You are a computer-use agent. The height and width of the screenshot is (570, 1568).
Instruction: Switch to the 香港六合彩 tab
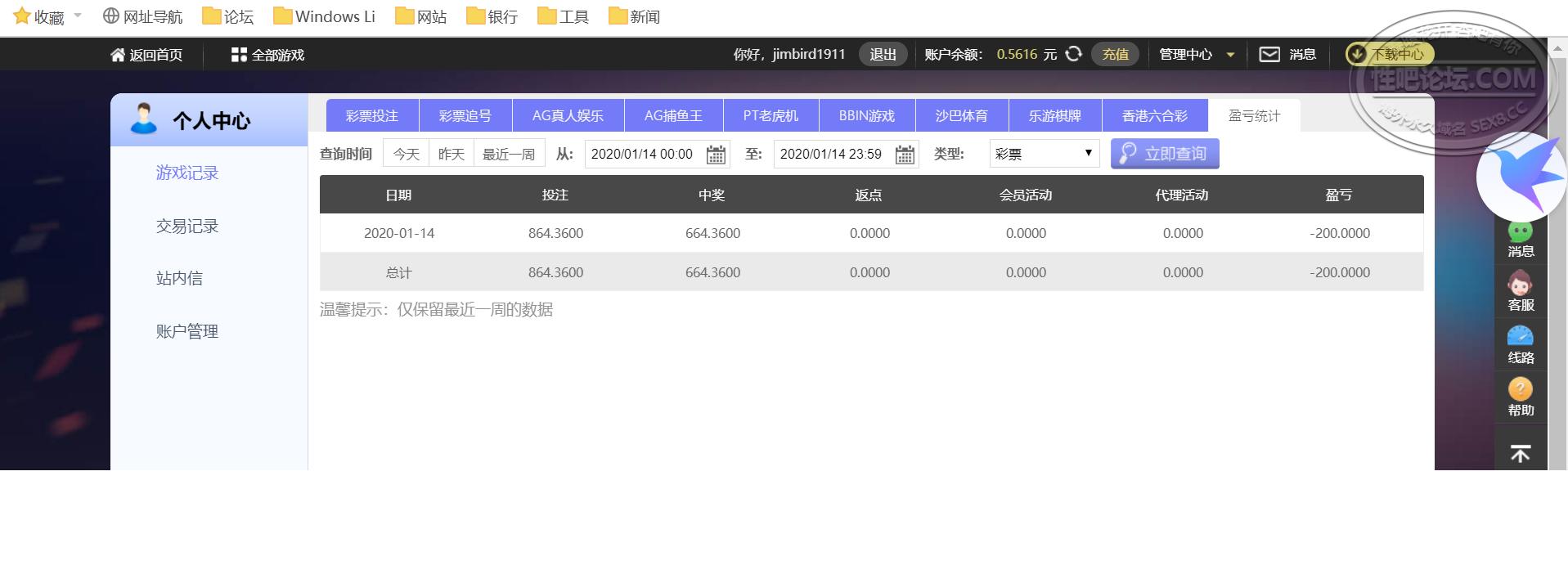[1155, 115]
